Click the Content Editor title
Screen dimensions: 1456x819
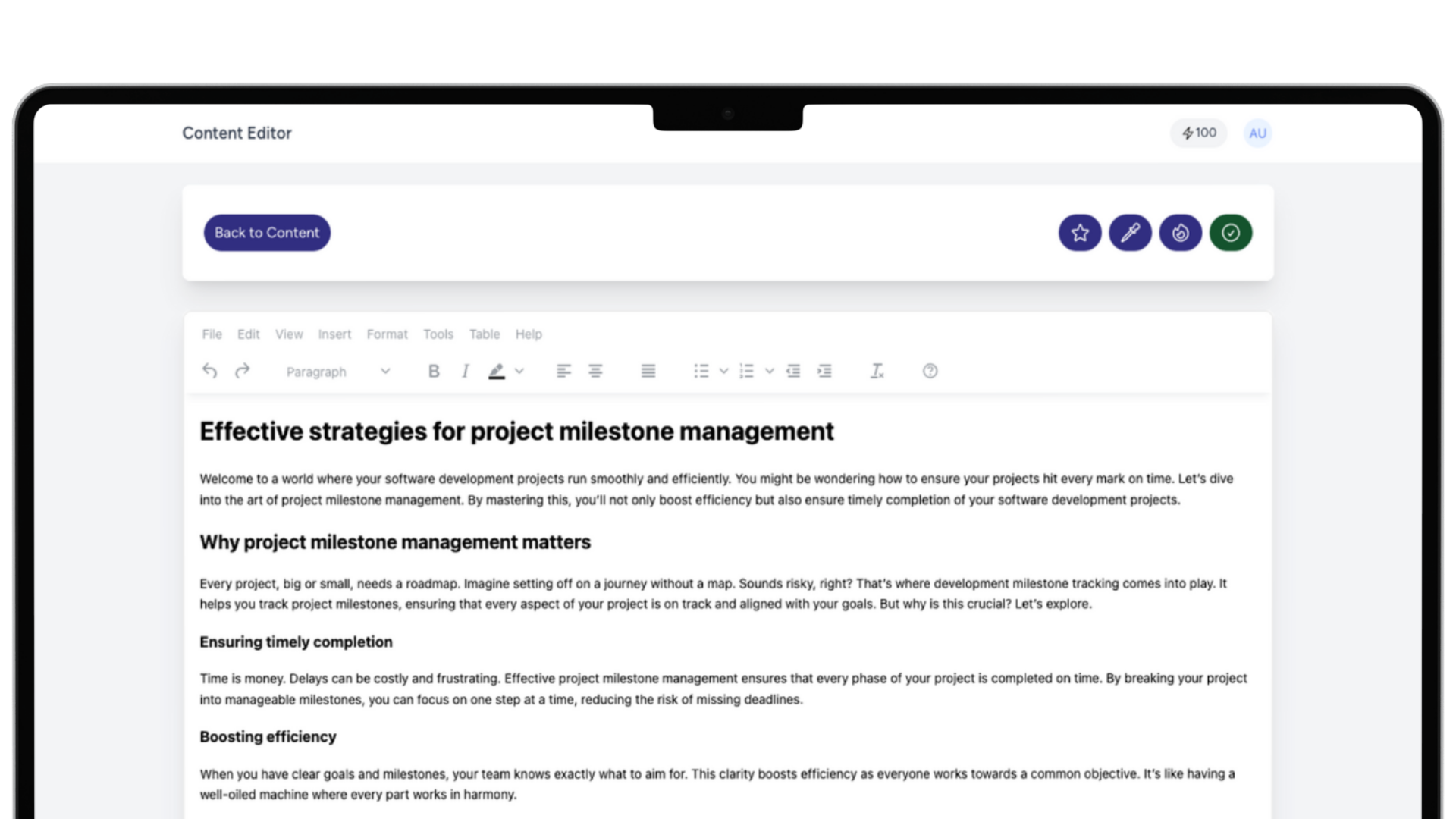pos(237,133)
